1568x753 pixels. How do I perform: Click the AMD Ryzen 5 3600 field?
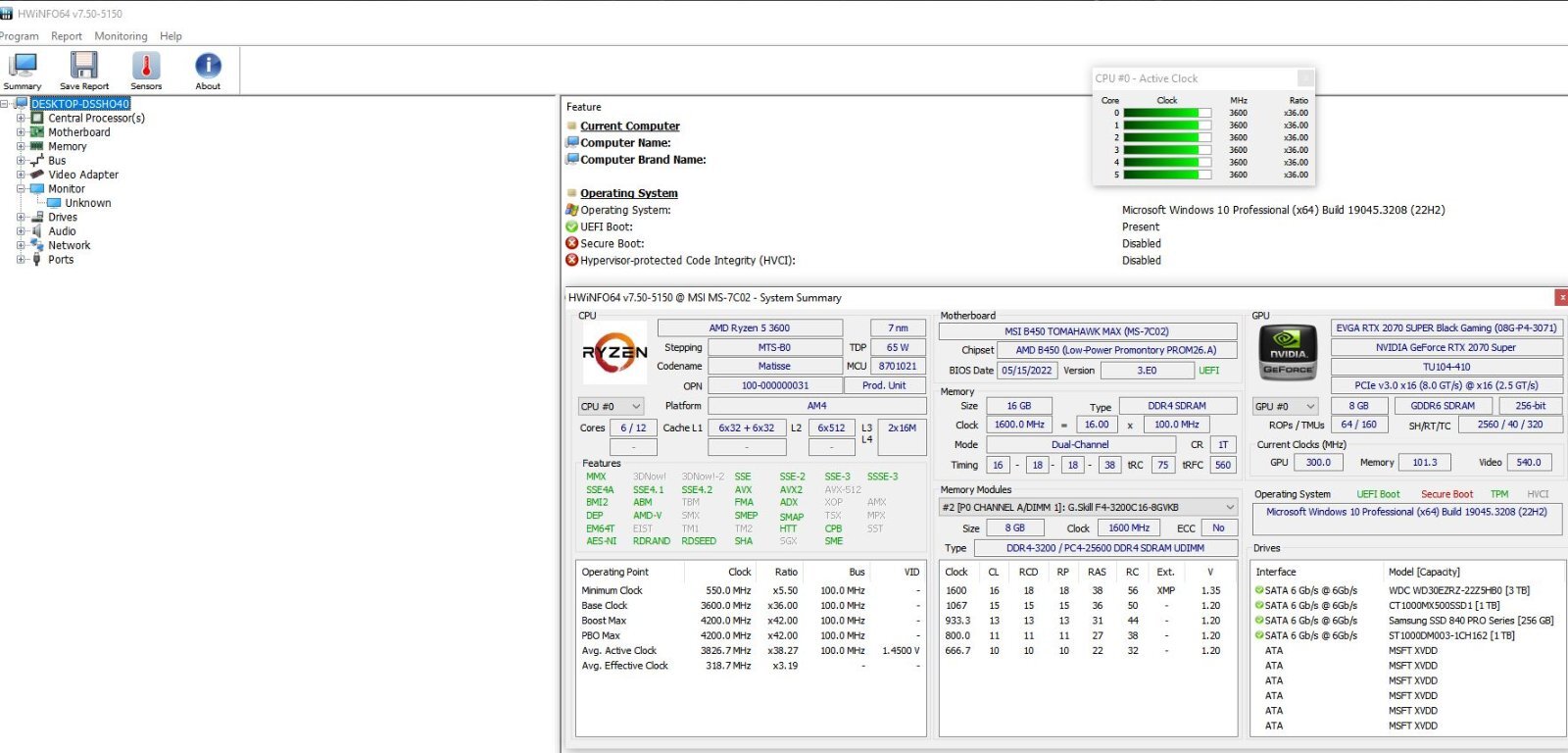[750, 328]
